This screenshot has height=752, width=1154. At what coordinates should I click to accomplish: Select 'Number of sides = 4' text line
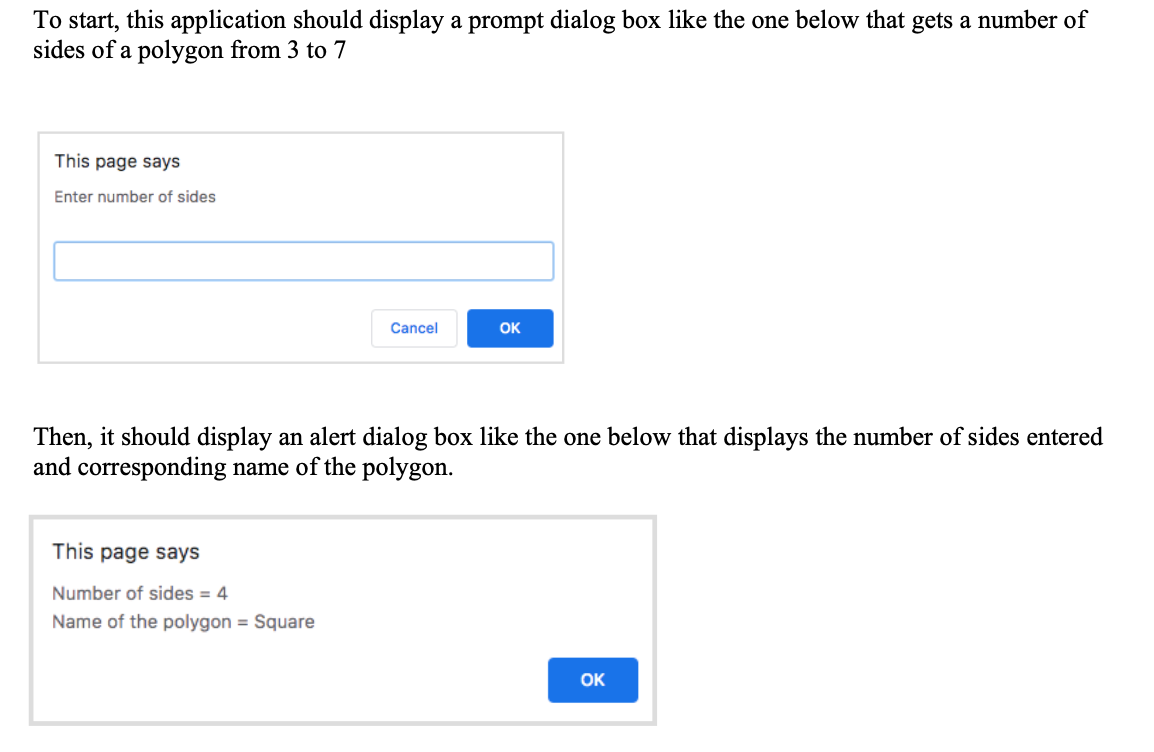coord(139,593)
